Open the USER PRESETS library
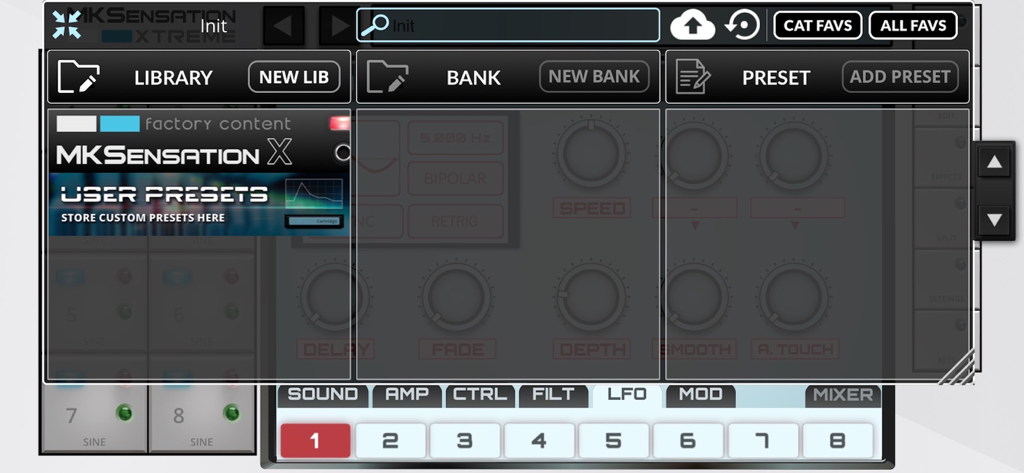 [199, 204]
